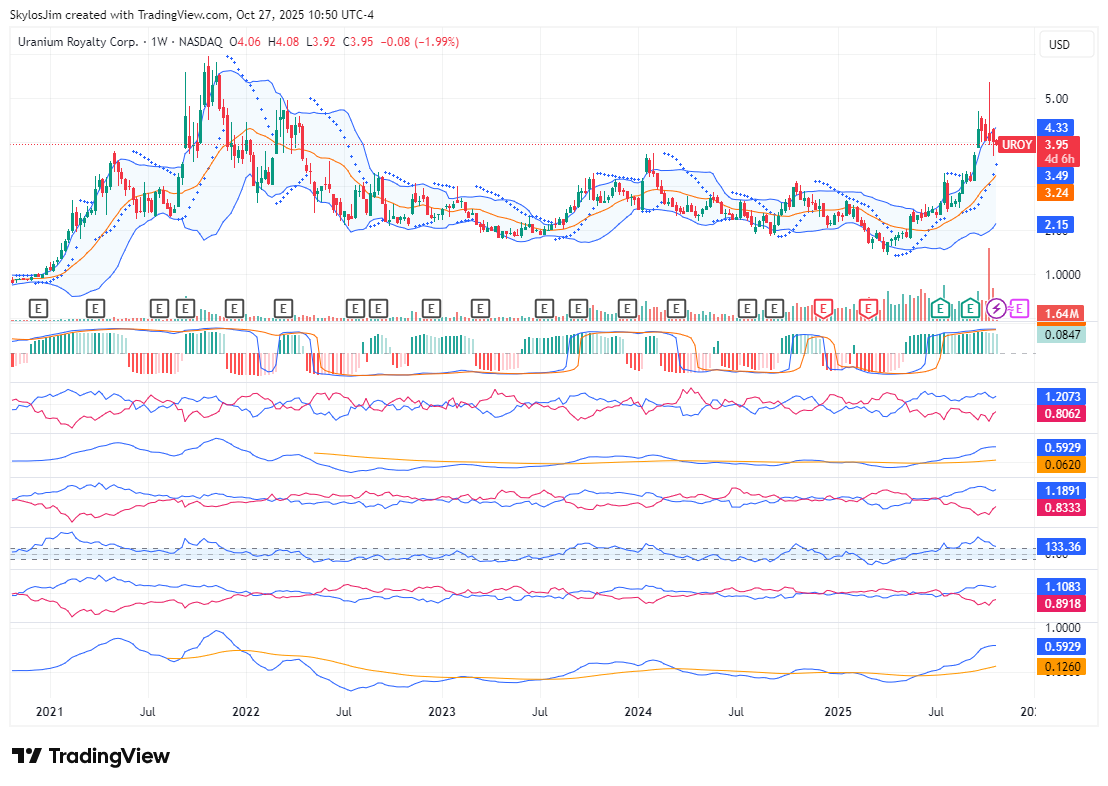Click the blue 4.33 price label
Viewport: 1108px width, 786px height.
pos(1057,128)
